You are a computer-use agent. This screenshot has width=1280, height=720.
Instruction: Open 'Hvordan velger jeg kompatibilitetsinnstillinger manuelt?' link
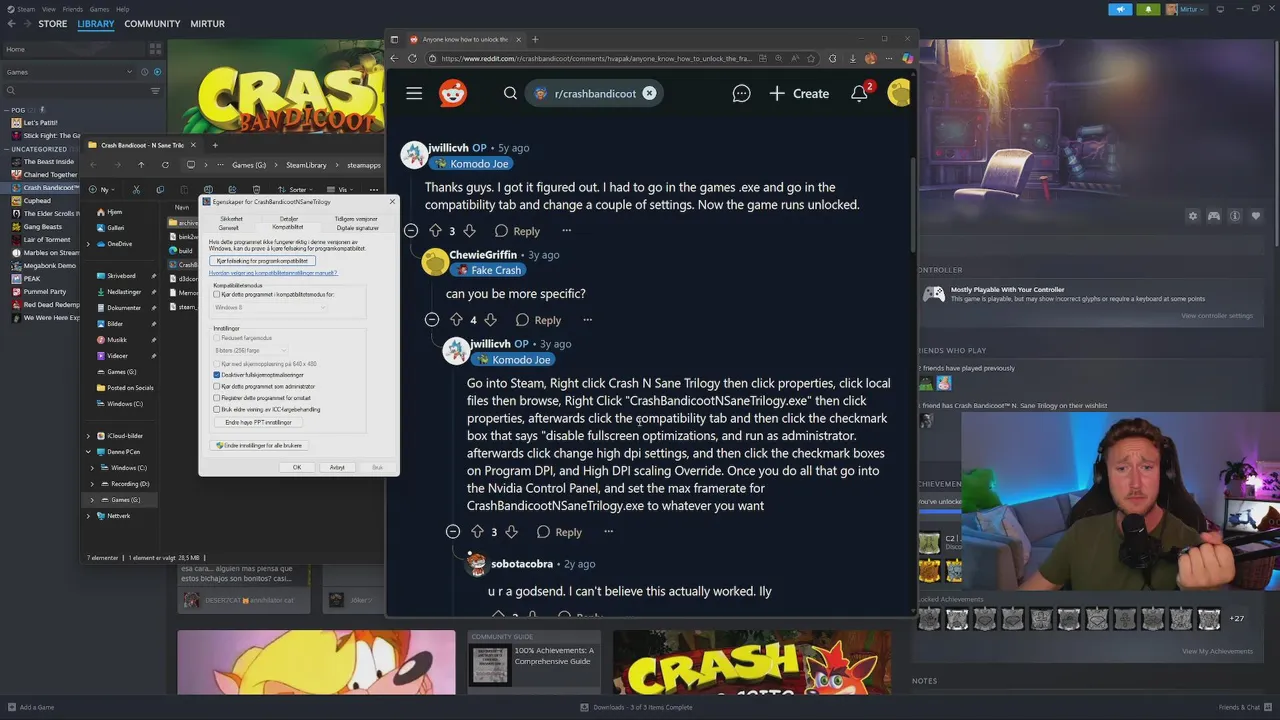tap(273, 272)
